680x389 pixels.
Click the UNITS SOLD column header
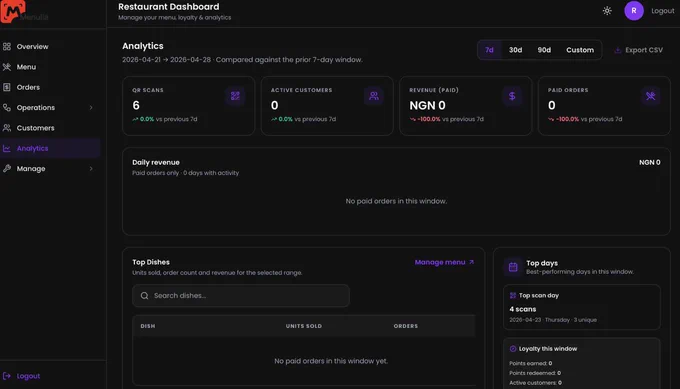304,326
